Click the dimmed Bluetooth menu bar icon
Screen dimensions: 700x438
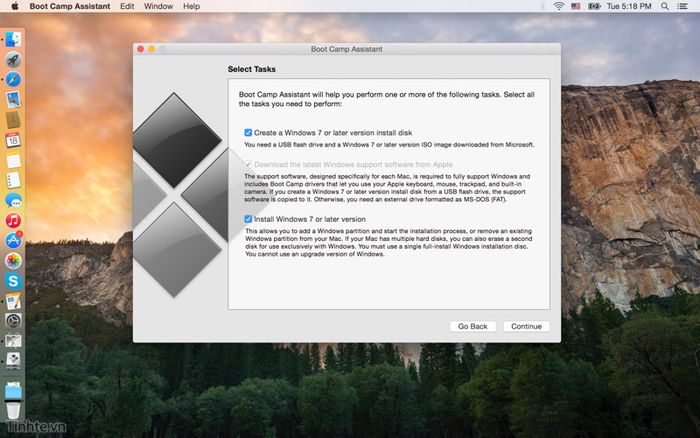tap(543, 6)
